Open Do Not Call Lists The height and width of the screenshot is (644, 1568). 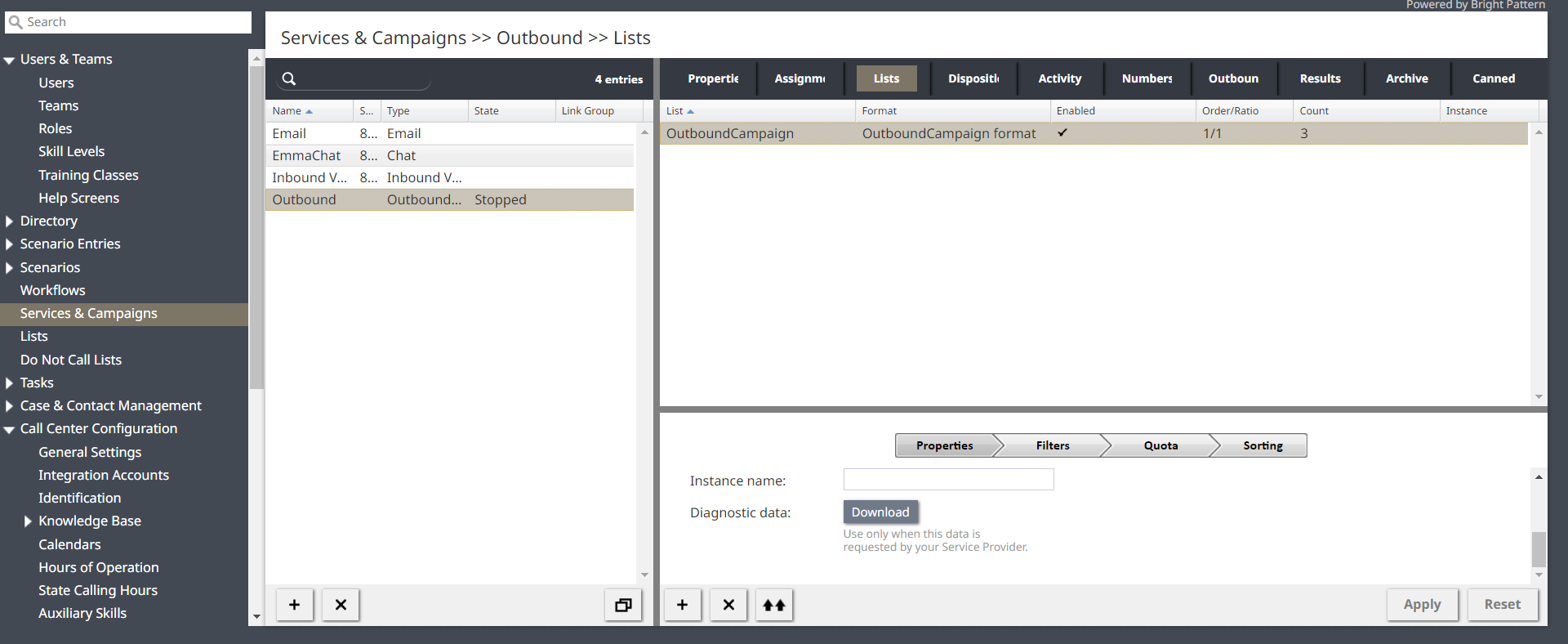[71, 360]
